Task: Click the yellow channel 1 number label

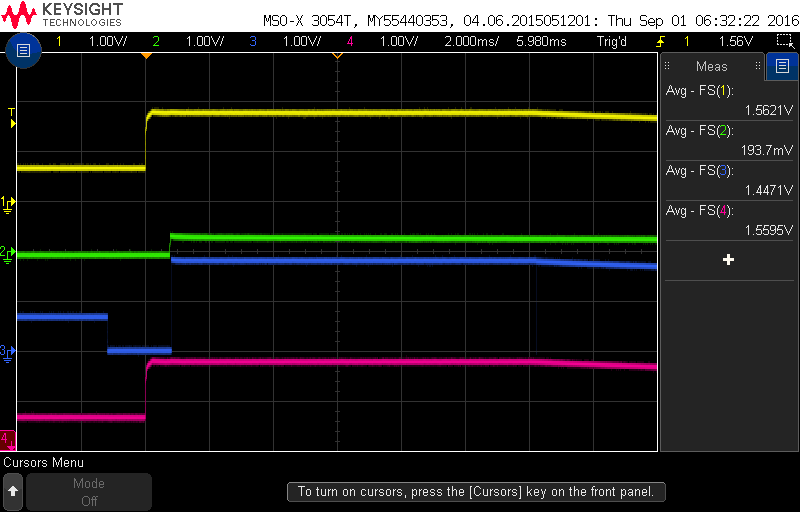Action: 59,41
